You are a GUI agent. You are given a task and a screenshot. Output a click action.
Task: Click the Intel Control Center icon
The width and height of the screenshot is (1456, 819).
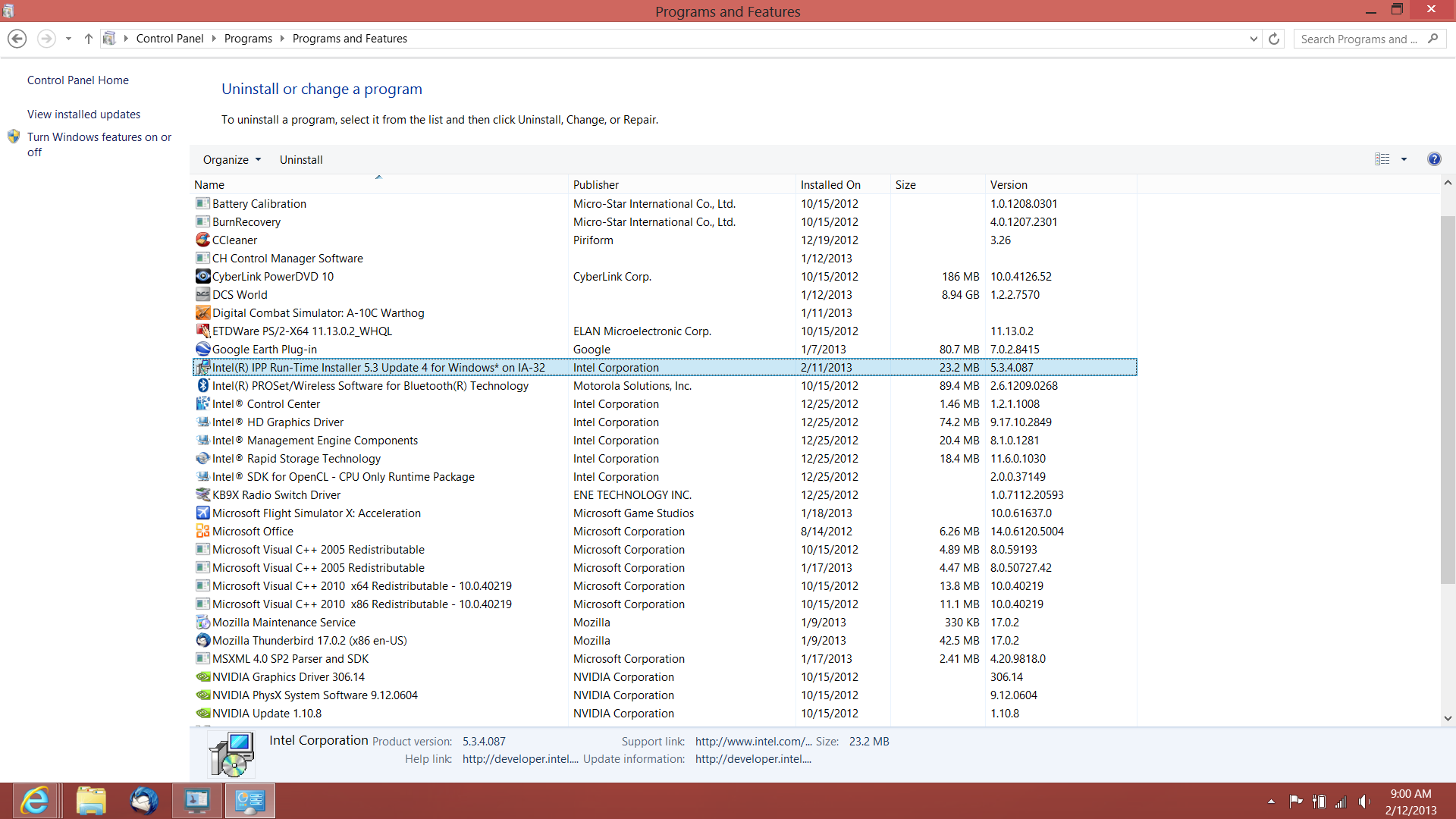[202, 403]
